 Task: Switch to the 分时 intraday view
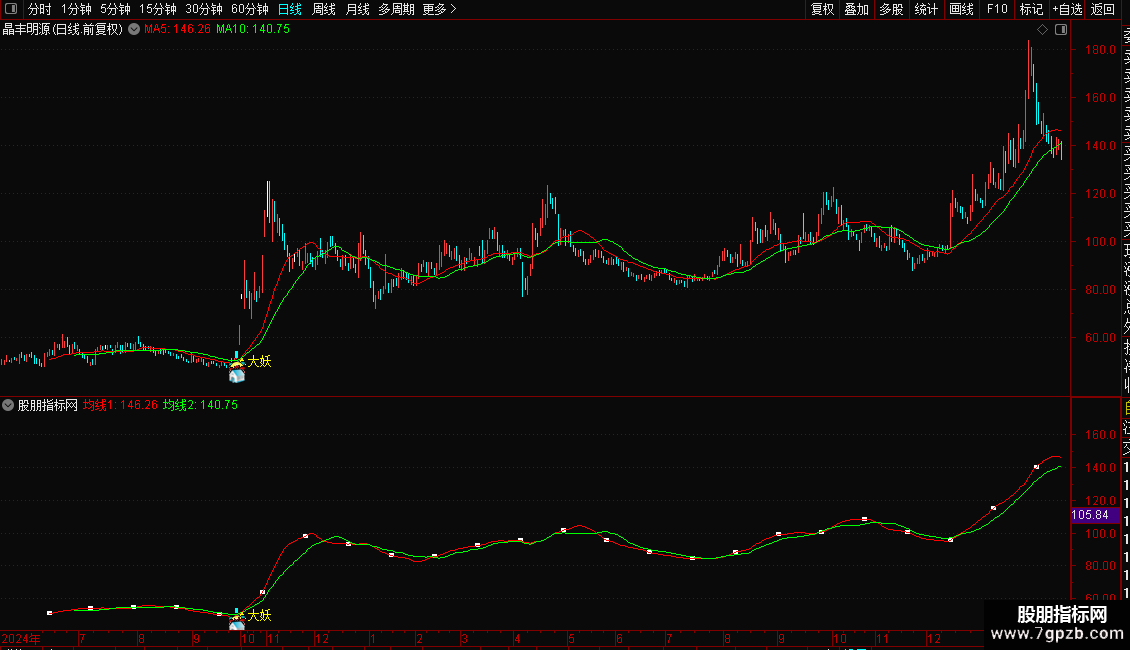40,9
